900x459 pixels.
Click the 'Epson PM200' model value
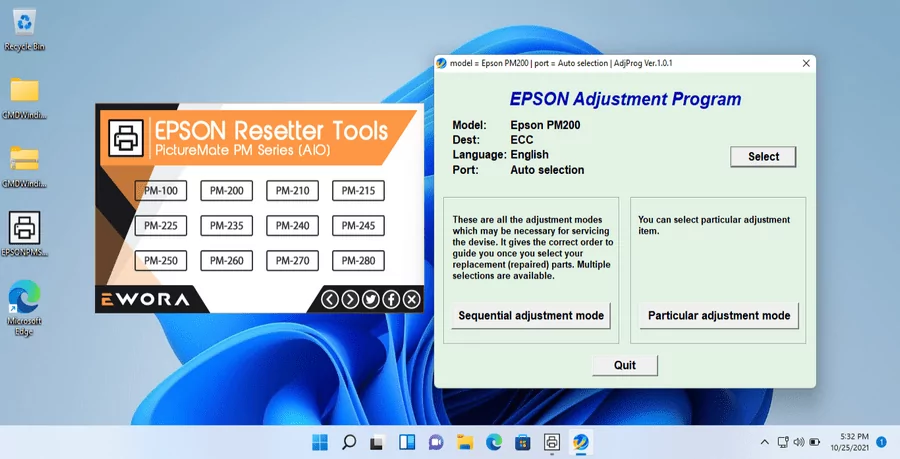tap(545, 125)
